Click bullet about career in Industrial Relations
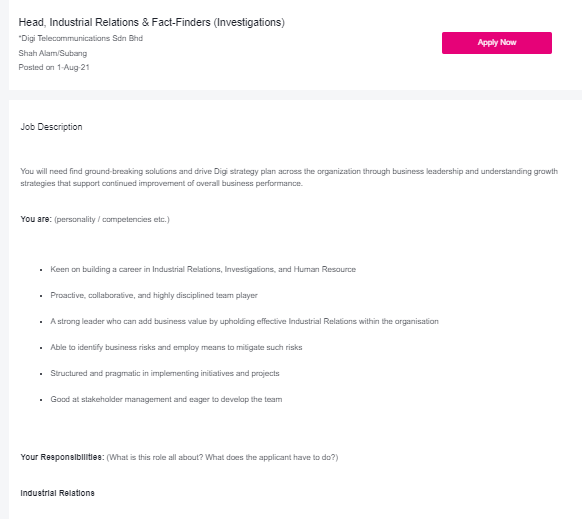582x519 pixels. point(203,269)
